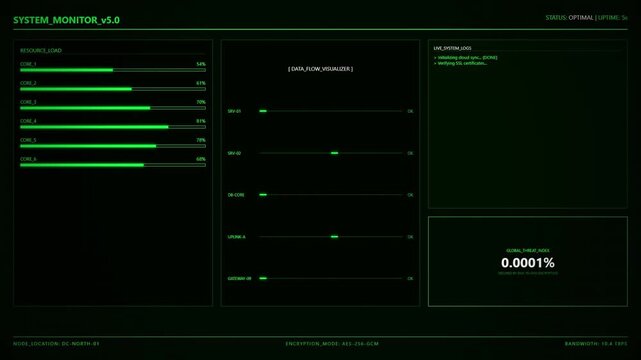Select the SRV-02 node label

pyautogui.click(x=234, y=153)
